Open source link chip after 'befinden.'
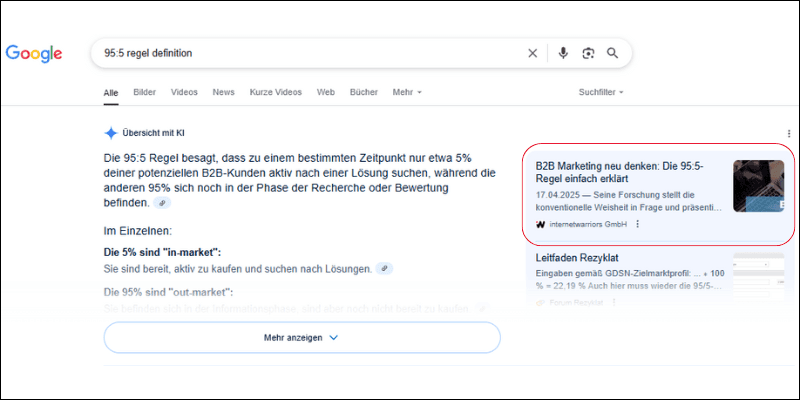800x400 pixels. 162,203
